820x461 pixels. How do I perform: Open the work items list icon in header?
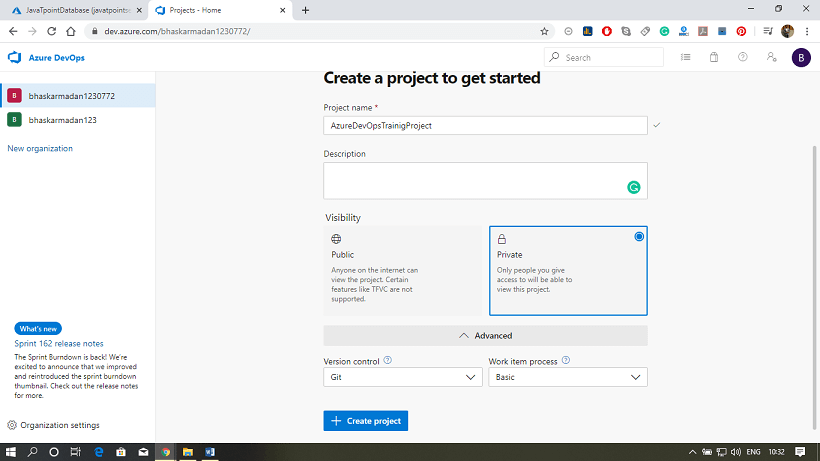pos(686,57)
